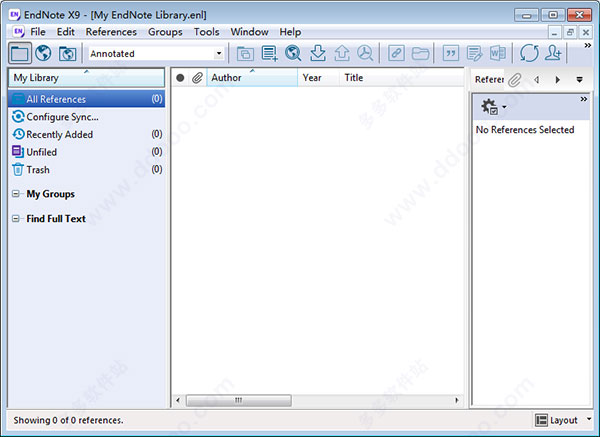
Task: Click the Sync Library circular arrows icon
Action: point(529,53)
